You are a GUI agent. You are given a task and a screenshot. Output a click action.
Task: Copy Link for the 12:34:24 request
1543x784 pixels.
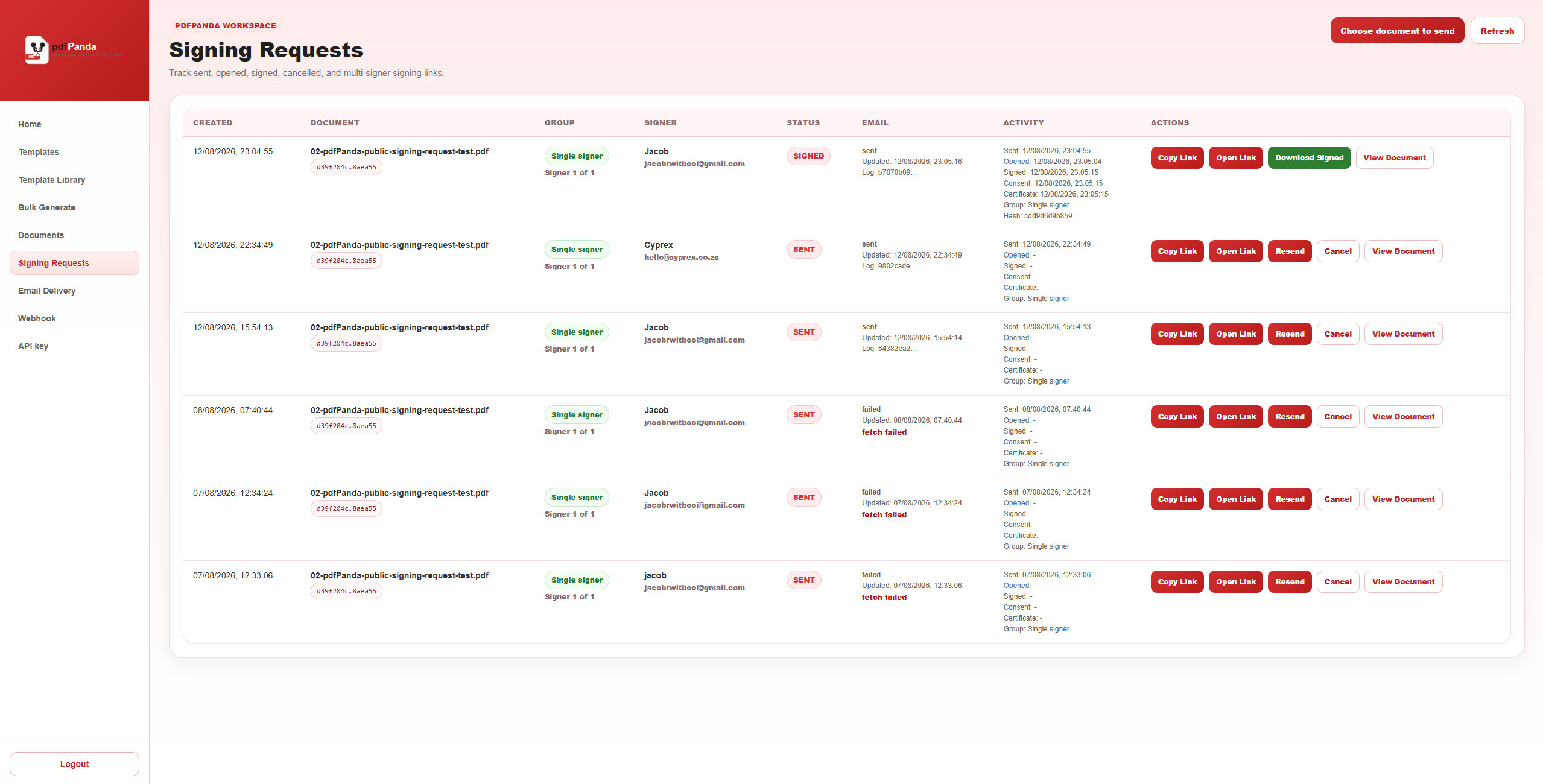(1177, 499)
